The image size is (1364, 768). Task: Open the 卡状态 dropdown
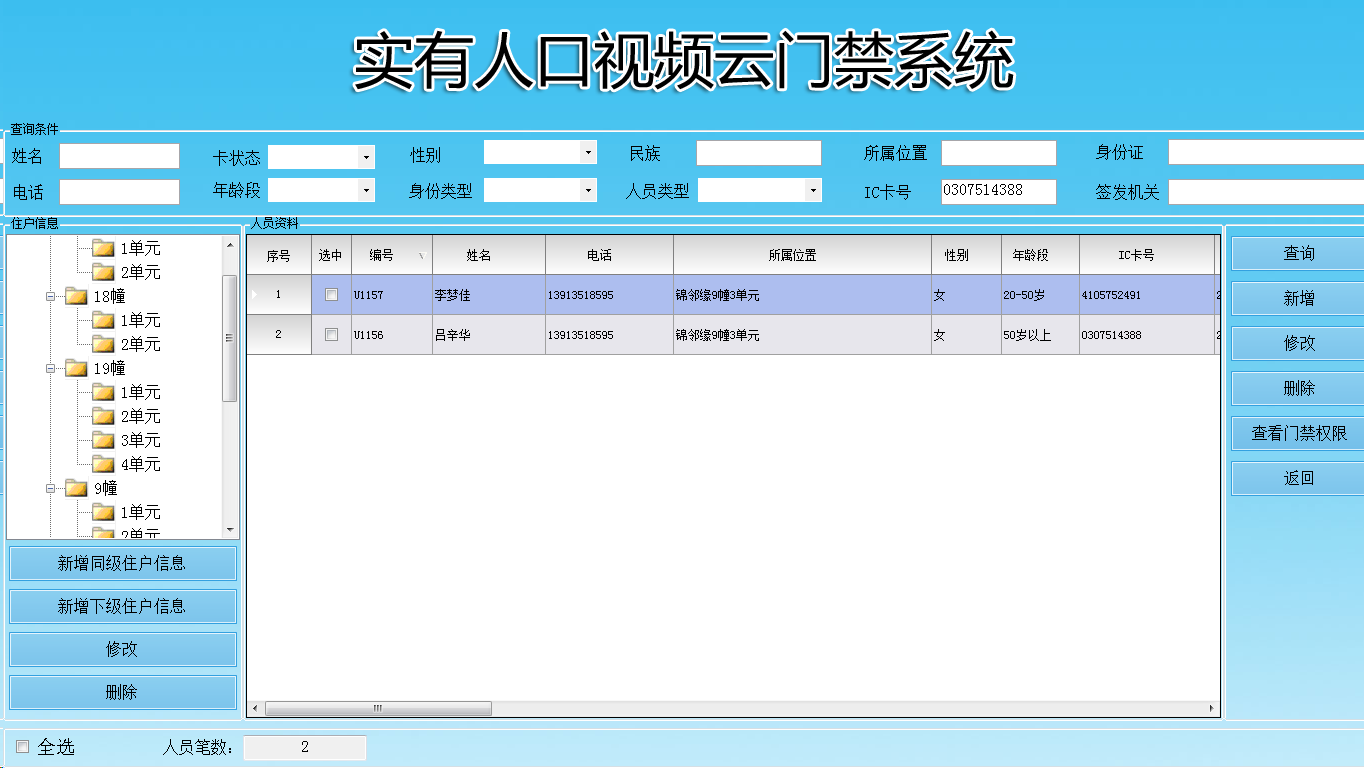pyautogui.click(x=367, y=158)
